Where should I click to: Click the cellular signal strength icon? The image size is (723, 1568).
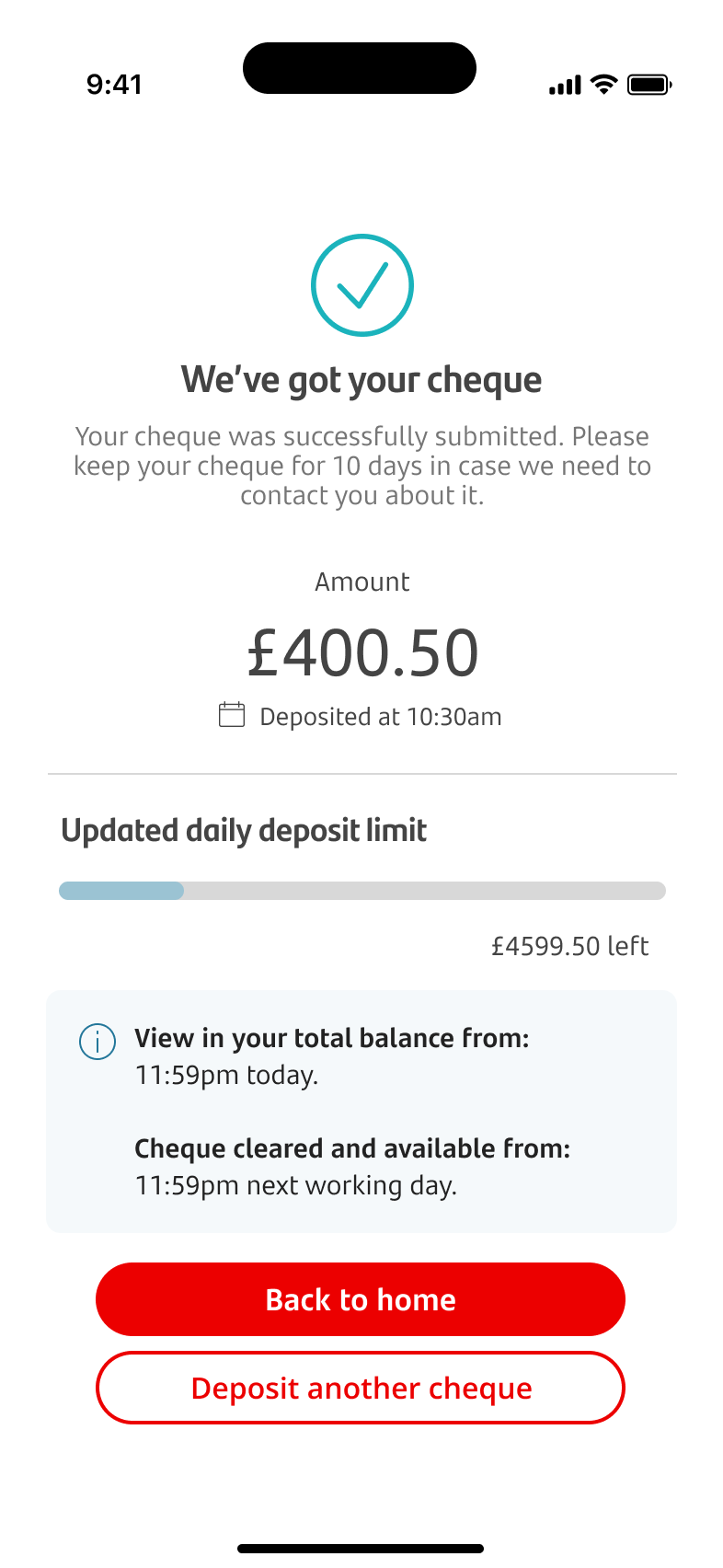565,86
